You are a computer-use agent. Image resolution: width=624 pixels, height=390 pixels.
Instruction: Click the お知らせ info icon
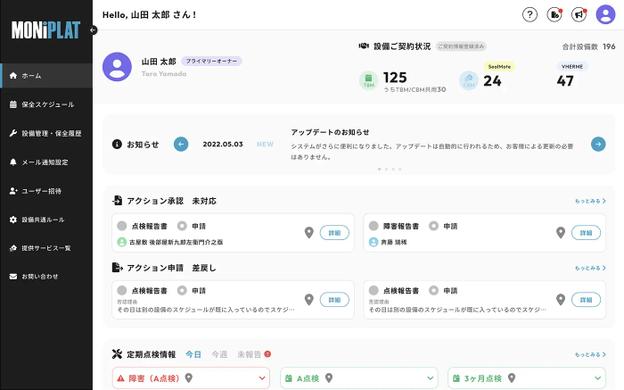click(117, 144)
